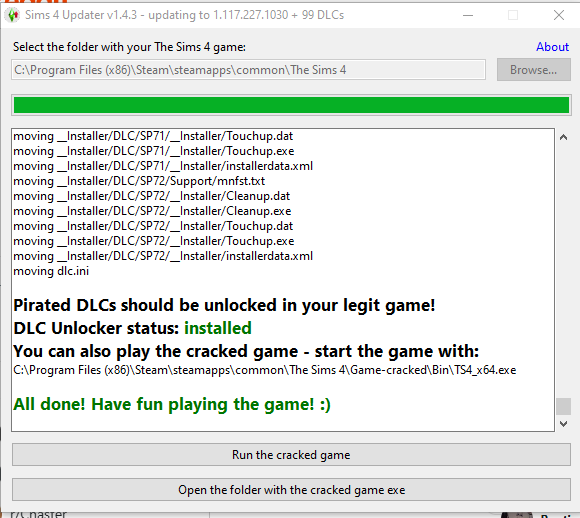This screenshot has width=580, height=518.
Task: Click 'Pirated DLCs should be unlocked' message
Action: pos(224,306)
